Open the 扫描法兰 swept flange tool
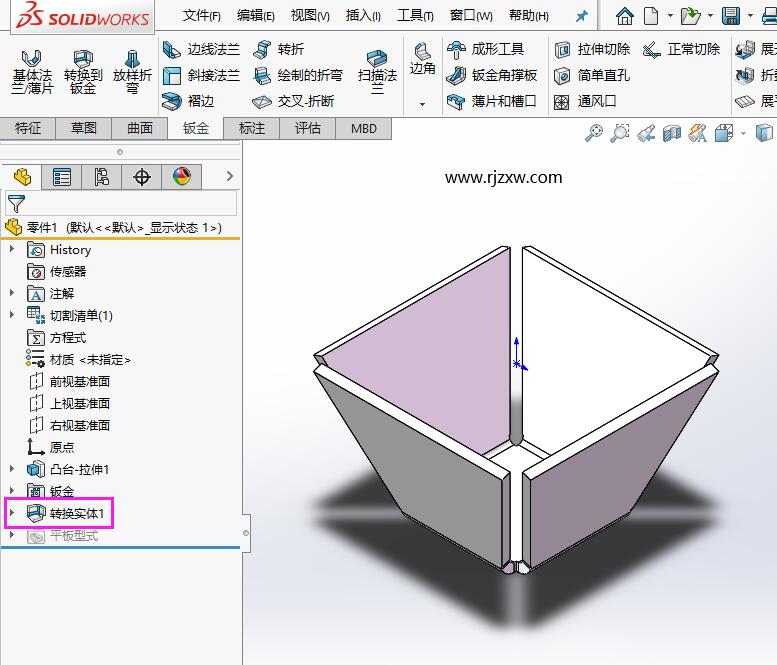This screenshot has width=777, height=665. tap(377, 72)
